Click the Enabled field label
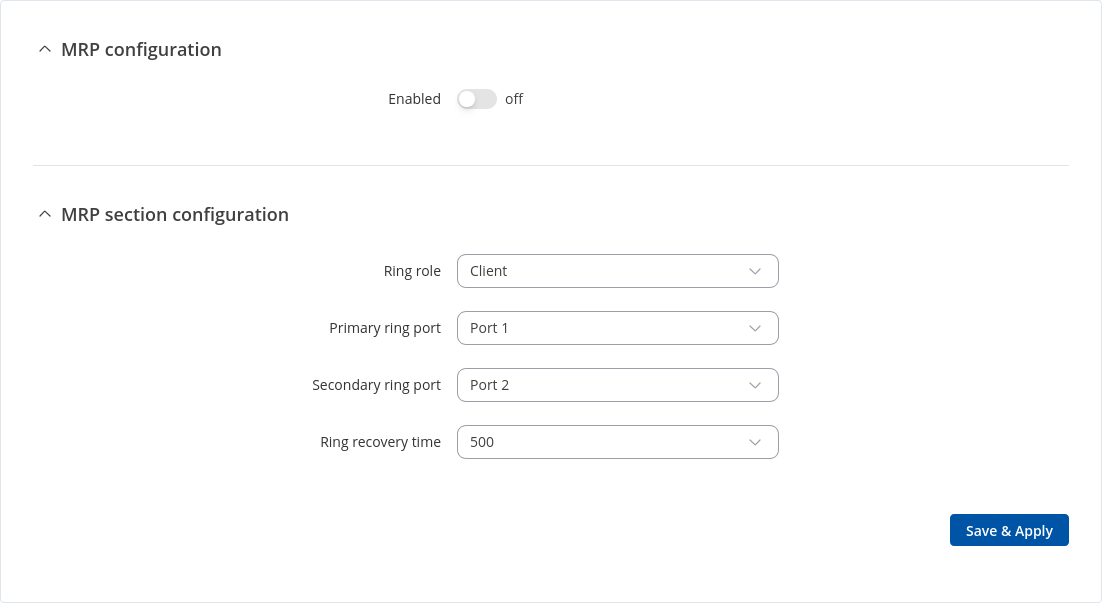Viewport: 1102px width, 603px height. pyautogui.click(x=414, y=99)
